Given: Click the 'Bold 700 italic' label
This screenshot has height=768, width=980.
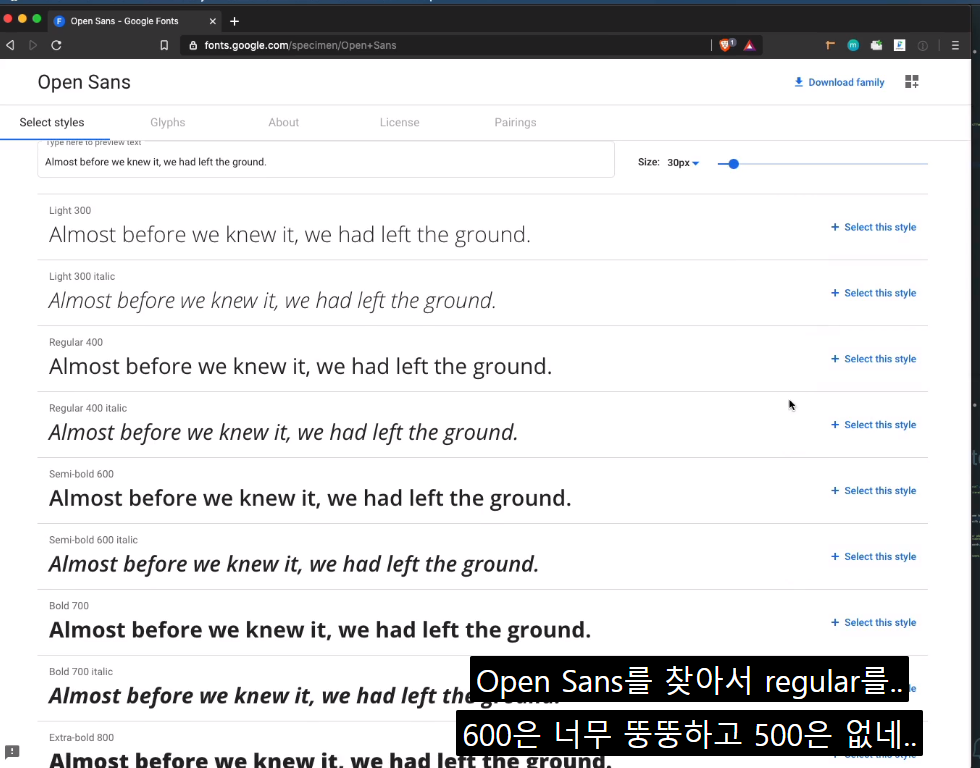Looking at the screenshot, I should click(x=81, y=672).
